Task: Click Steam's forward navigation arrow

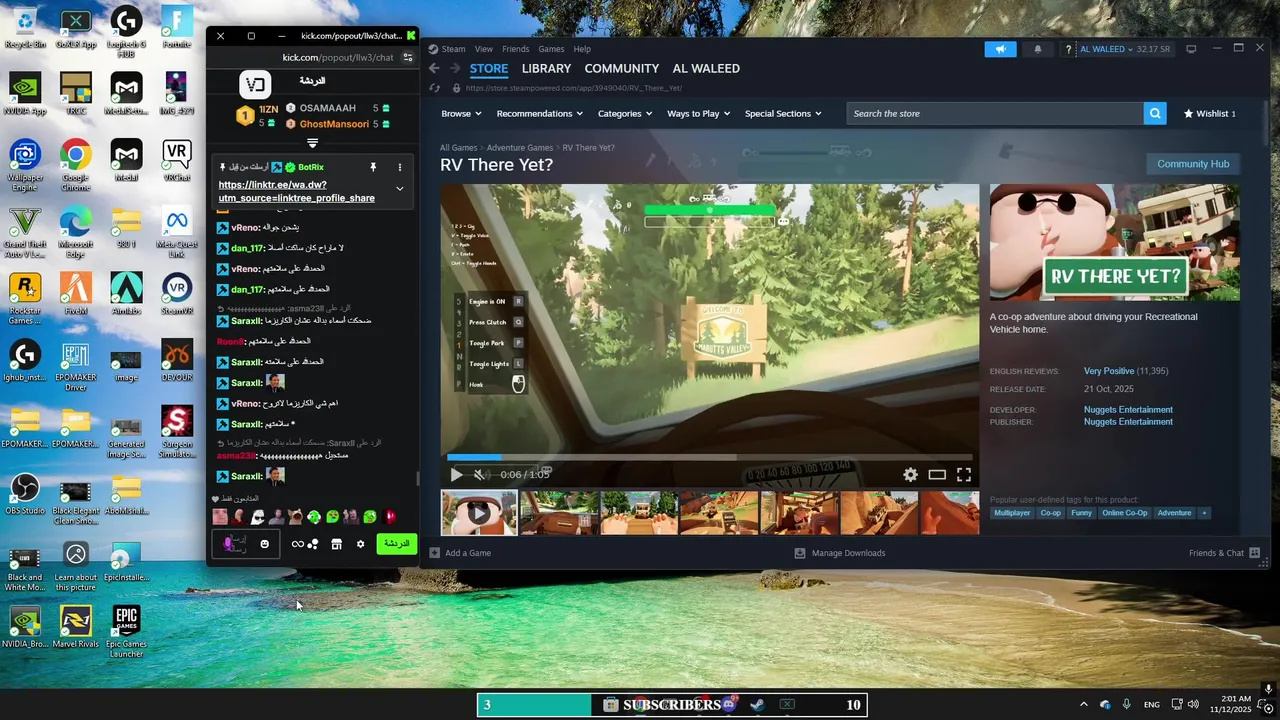Action: (x=455, y=68)
